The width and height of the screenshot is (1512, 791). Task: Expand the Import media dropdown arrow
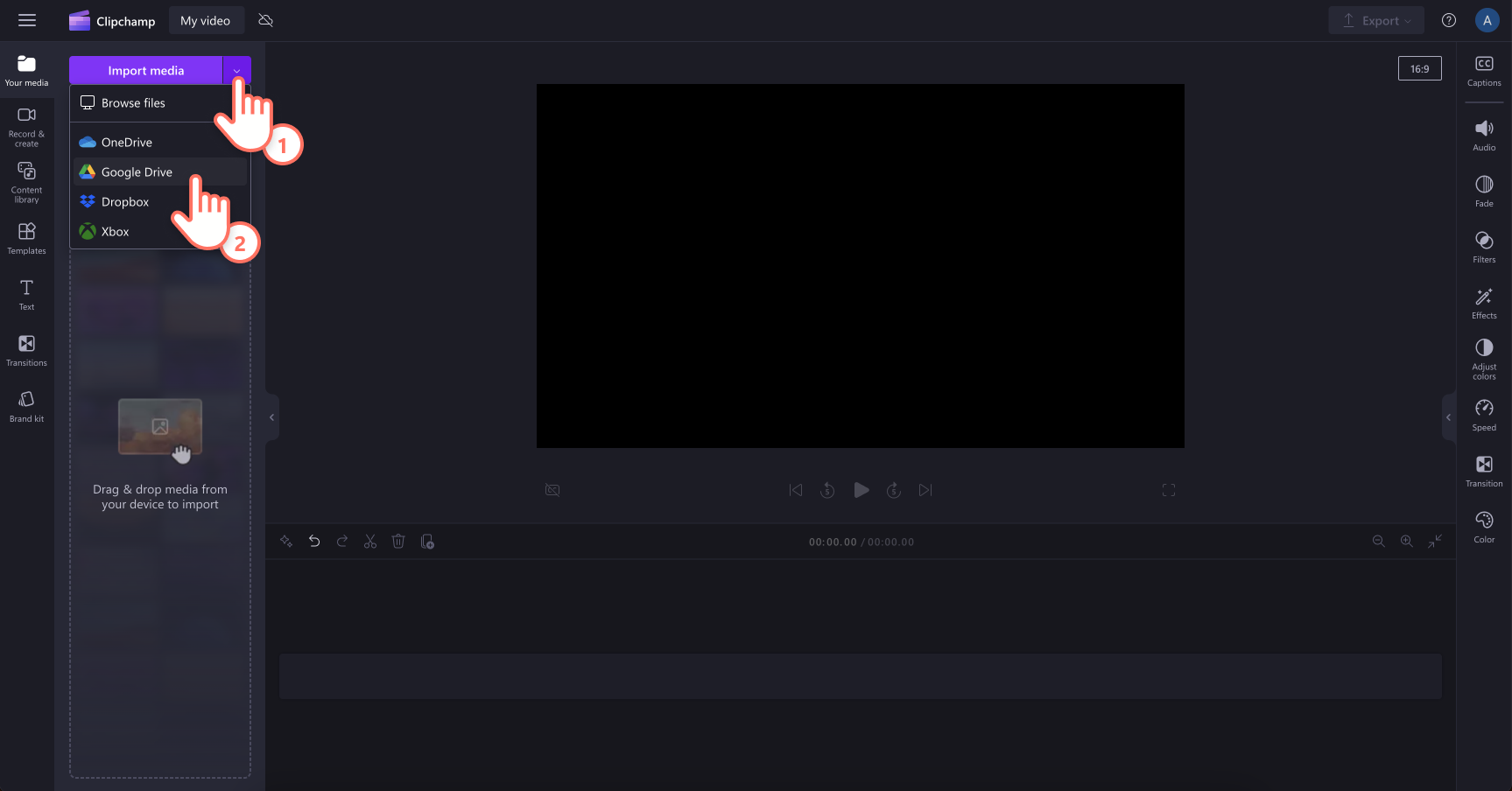[236, 70]
